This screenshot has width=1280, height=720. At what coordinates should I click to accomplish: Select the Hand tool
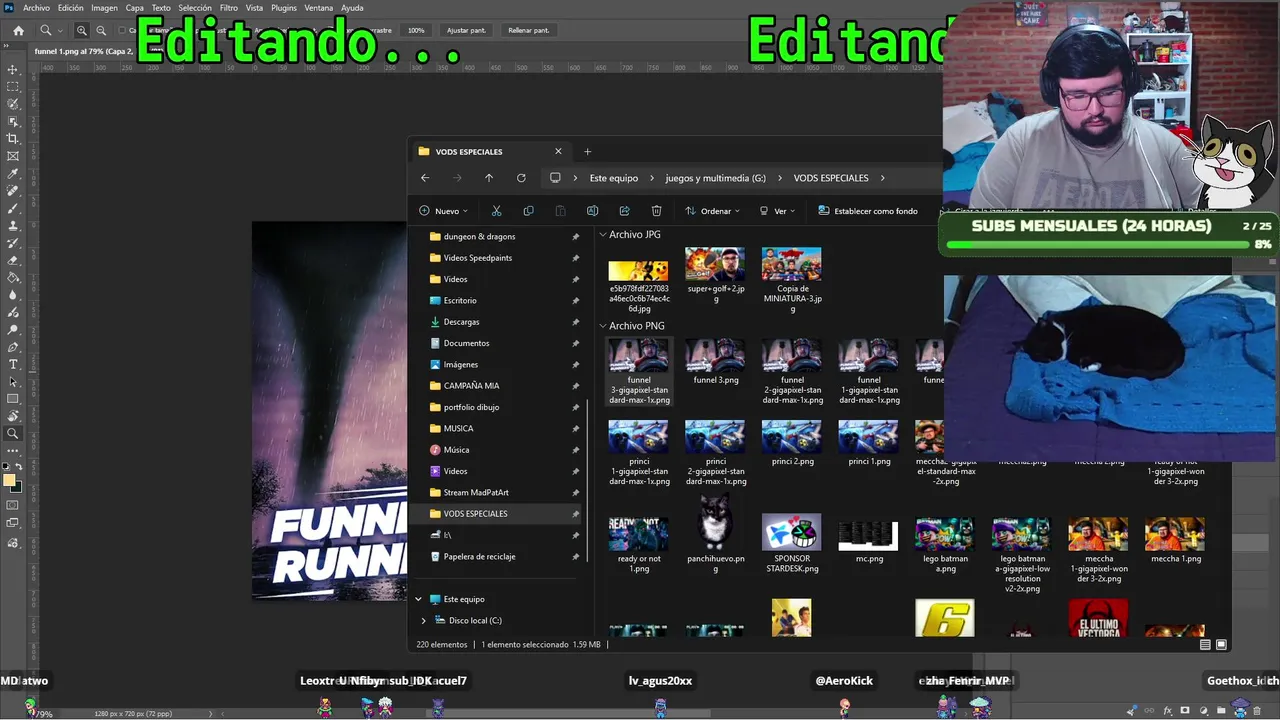tap(13, 416)
